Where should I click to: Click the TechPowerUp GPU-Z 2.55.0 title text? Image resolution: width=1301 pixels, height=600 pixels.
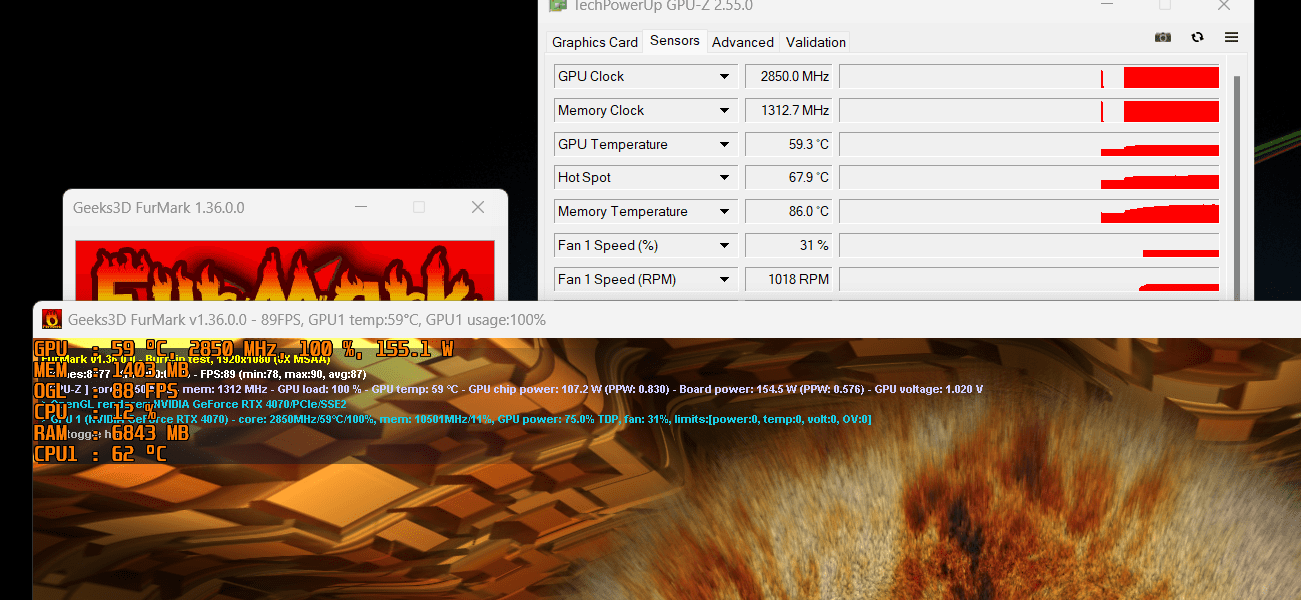(661, 6)
